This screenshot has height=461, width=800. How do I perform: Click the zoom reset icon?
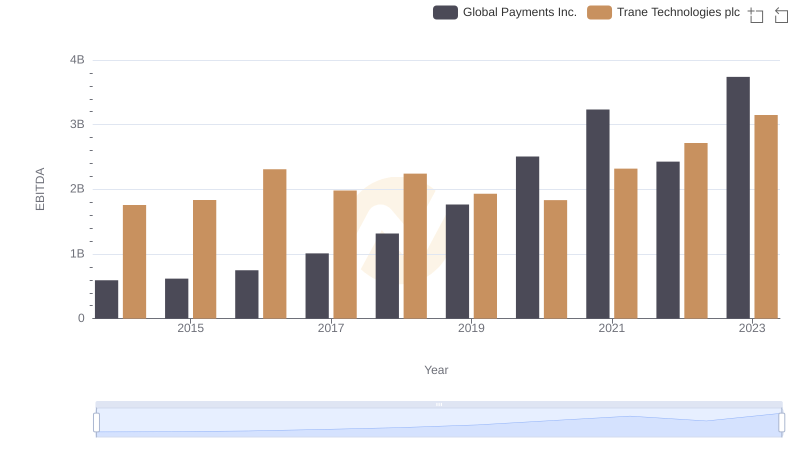pyautogui.click(x=781, y=15)
